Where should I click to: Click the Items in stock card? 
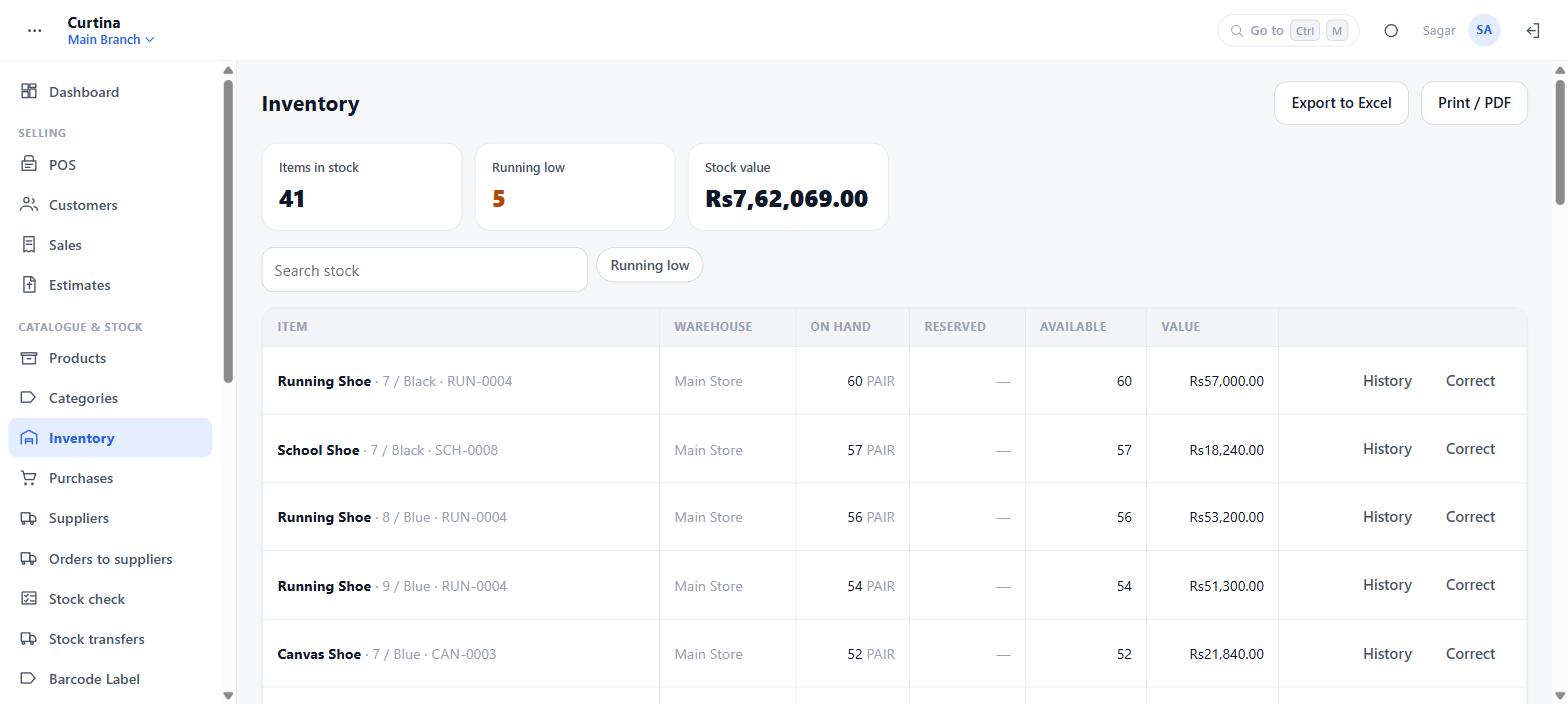tap(362, 187)
